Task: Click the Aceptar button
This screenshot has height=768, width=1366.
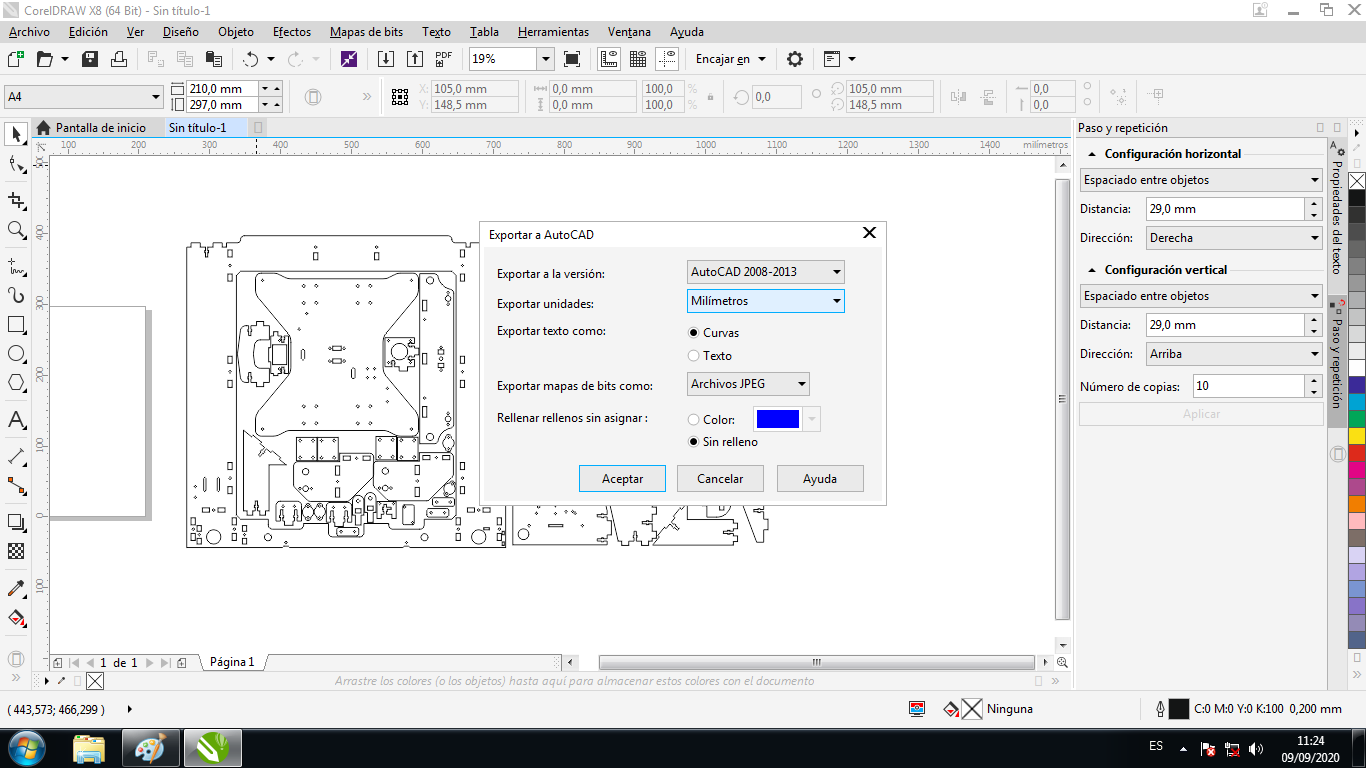Action: pyautogui.click(x=622, y=479)
